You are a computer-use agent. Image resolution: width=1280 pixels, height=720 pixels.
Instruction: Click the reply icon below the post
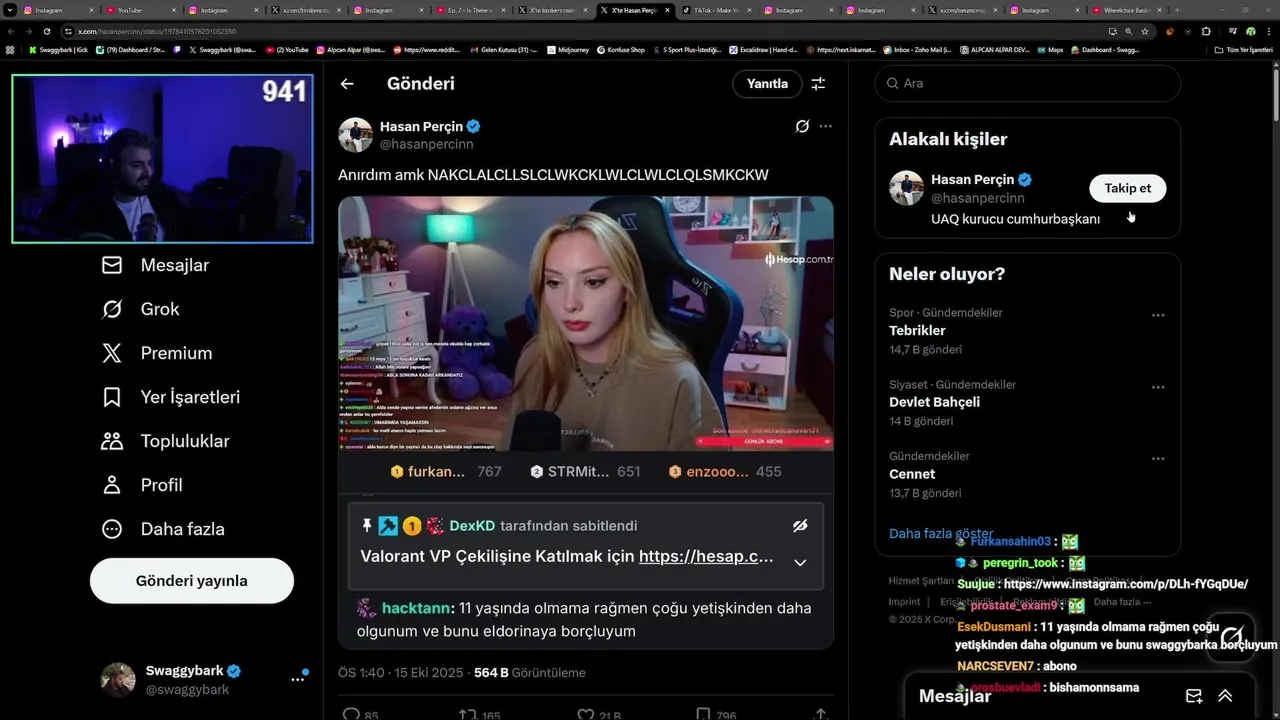(x=351, y=714)
